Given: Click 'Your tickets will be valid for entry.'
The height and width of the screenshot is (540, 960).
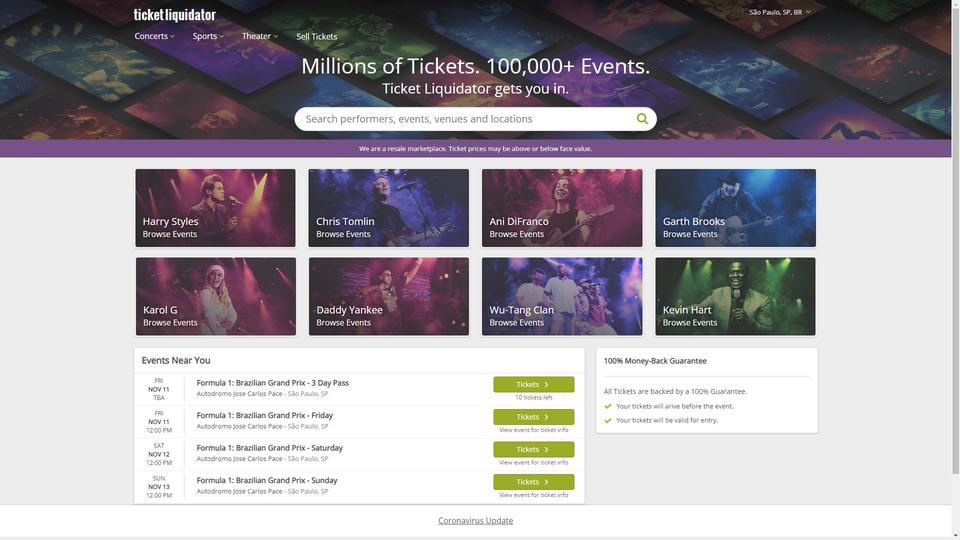Looking at the screenshot, I should point(667,420).
